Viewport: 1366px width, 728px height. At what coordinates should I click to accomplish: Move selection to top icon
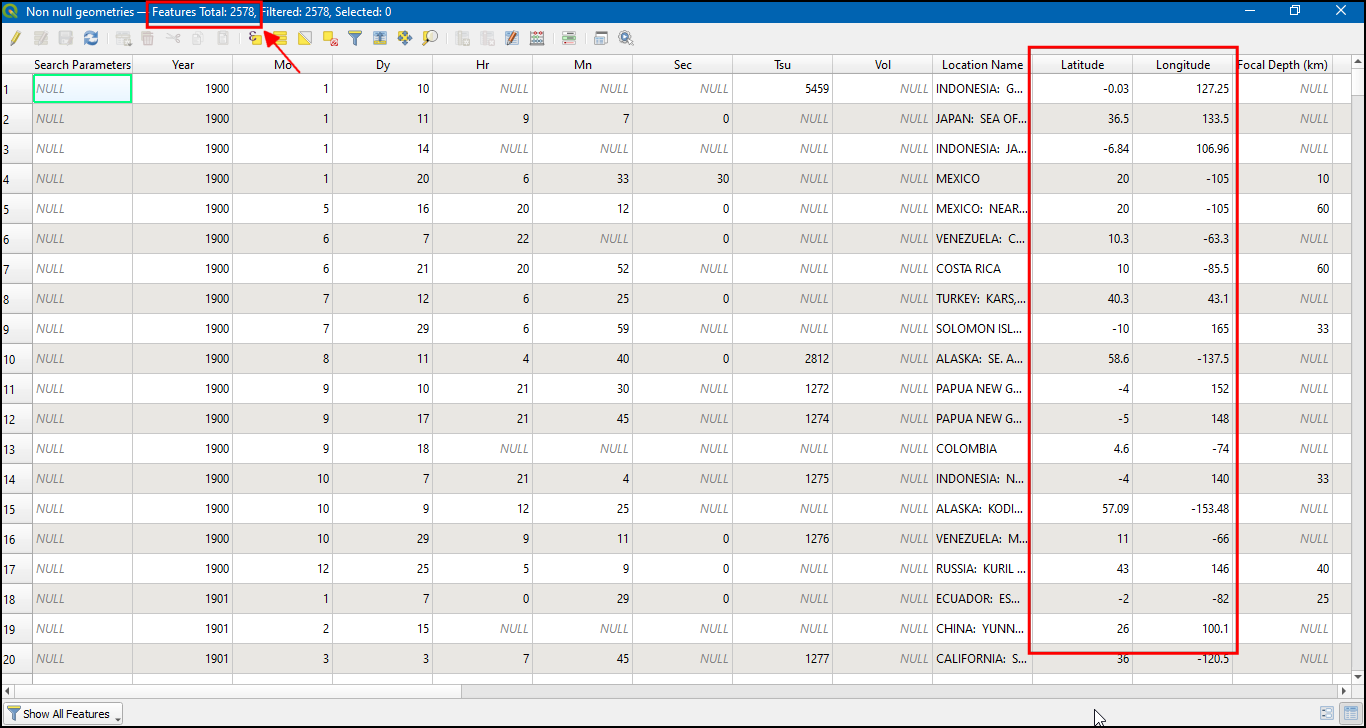[x=380, y=39]
